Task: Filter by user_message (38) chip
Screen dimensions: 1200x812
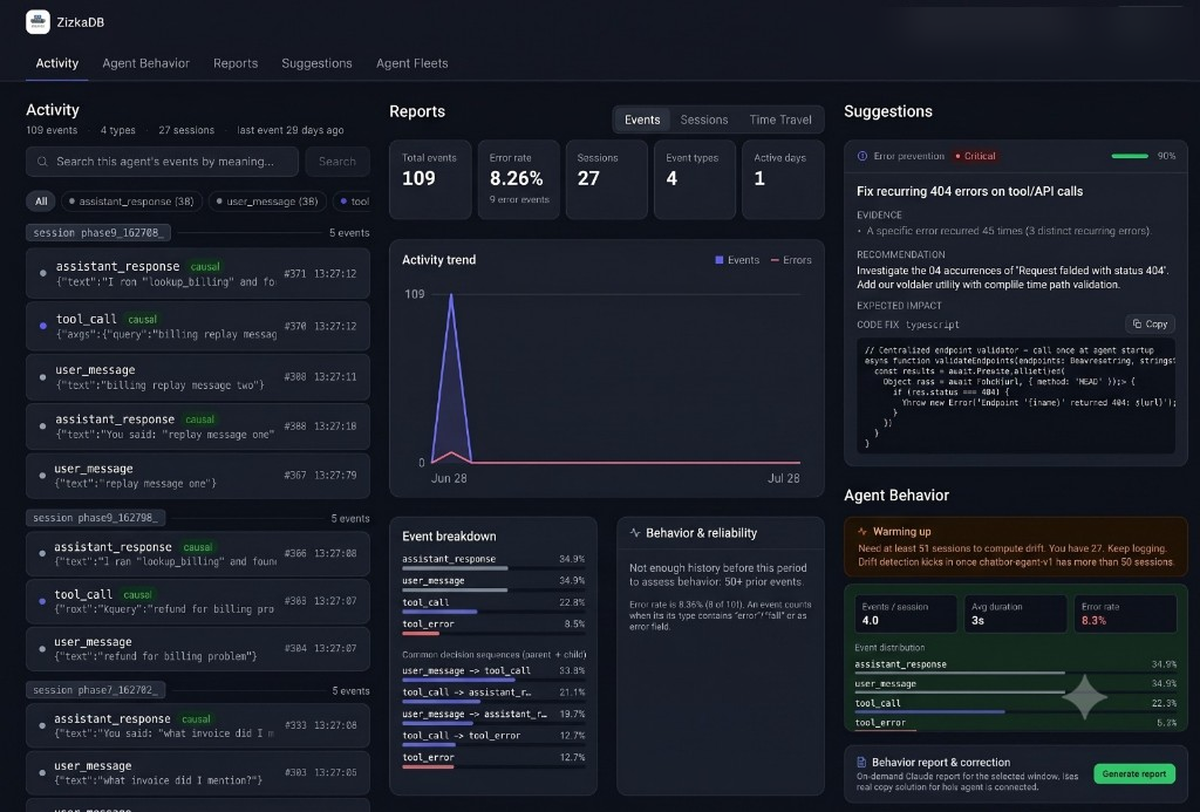Action: click(x=267, y=201)
